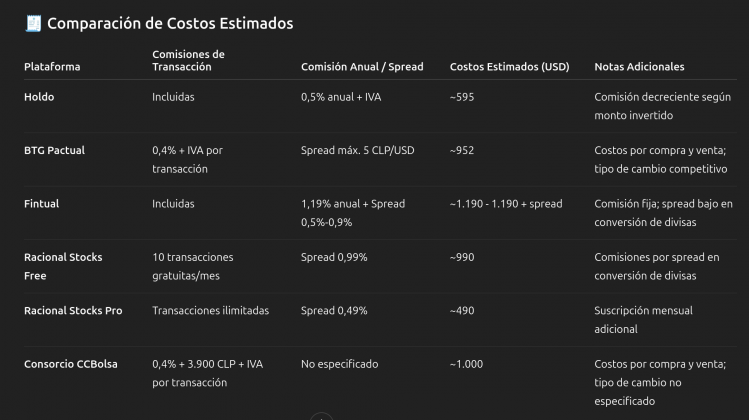This screenshot has height=420, width=749.
Task: Click the 'Comisiones de Transacción' column header
Action: 188,61
